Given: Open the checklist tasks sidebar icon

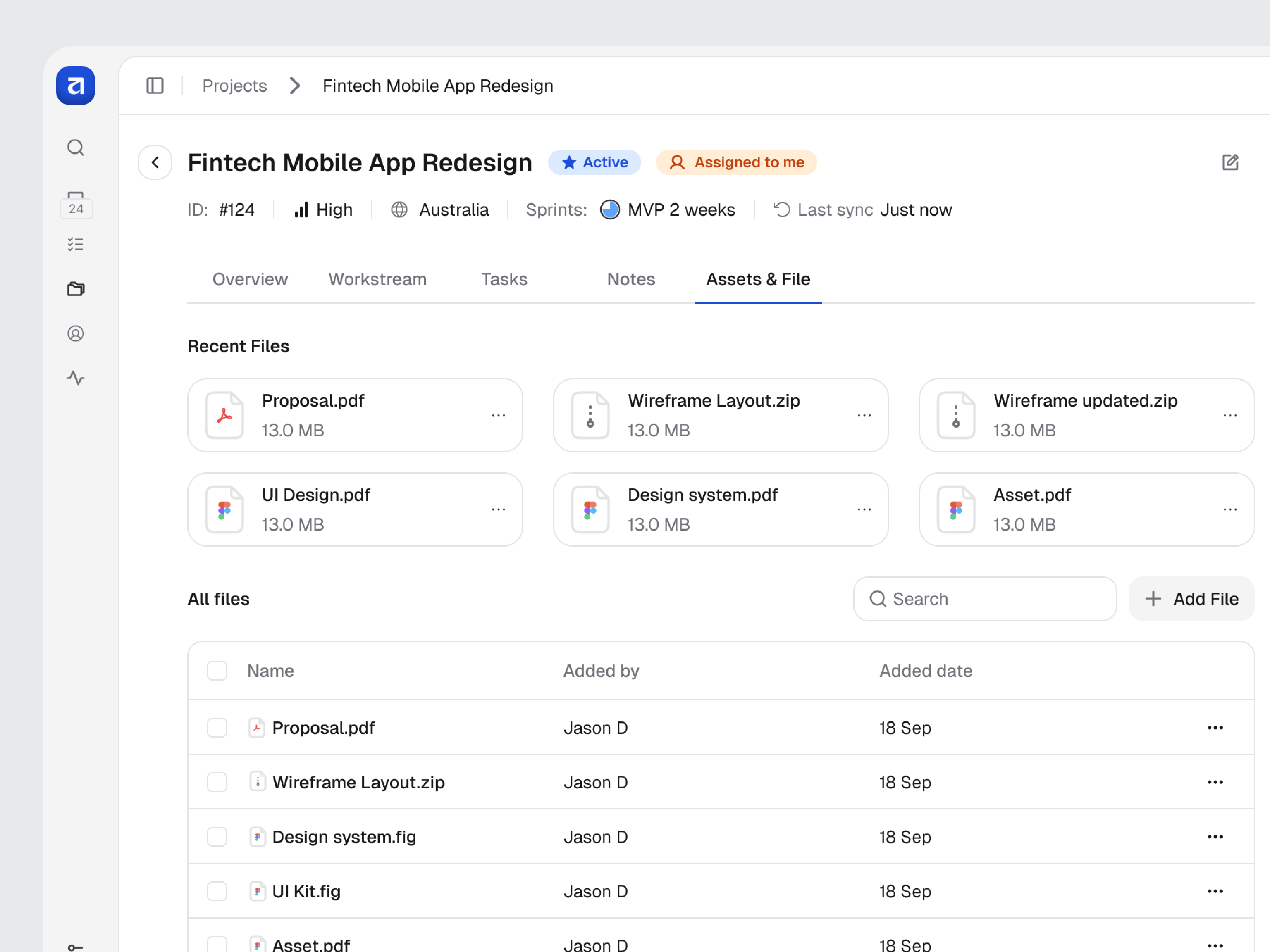Looking at the screenshot, I should [75, 245].
